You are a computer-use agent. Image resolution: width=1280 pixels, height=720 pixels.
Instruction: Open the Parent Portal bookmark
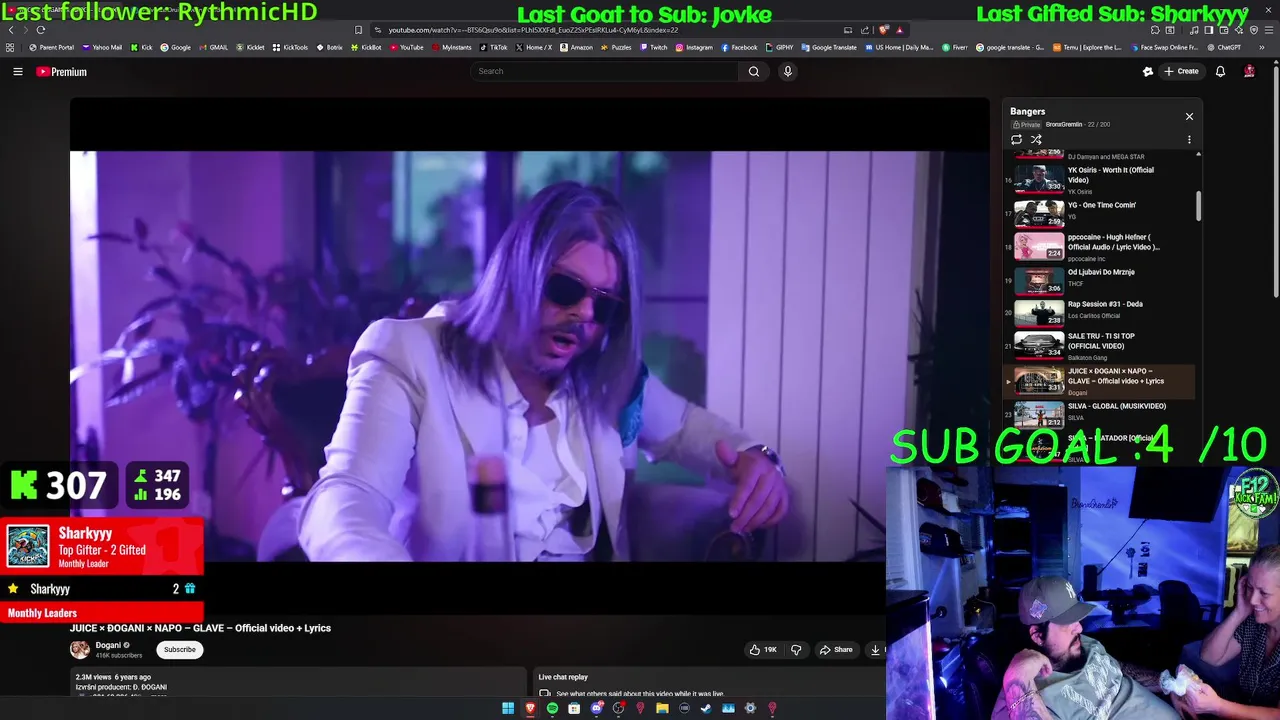click(x=52, y=47)
